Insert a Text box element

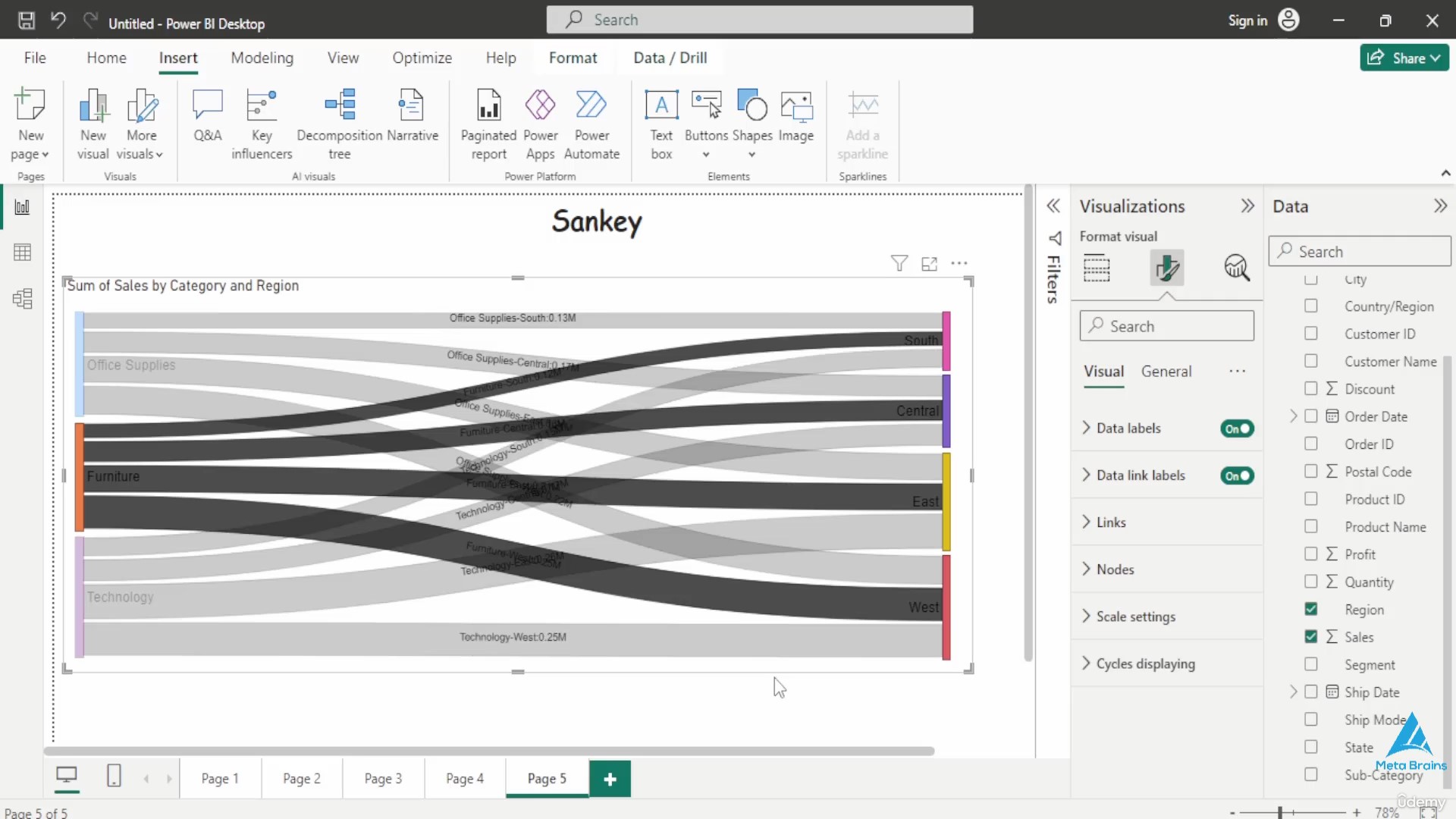point(661,124)
